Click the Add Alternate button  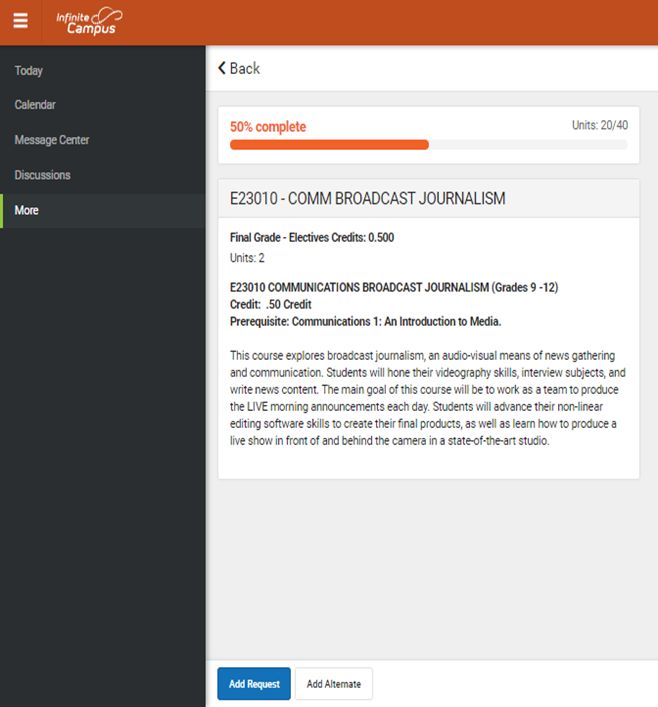click(x=334, y=684)
